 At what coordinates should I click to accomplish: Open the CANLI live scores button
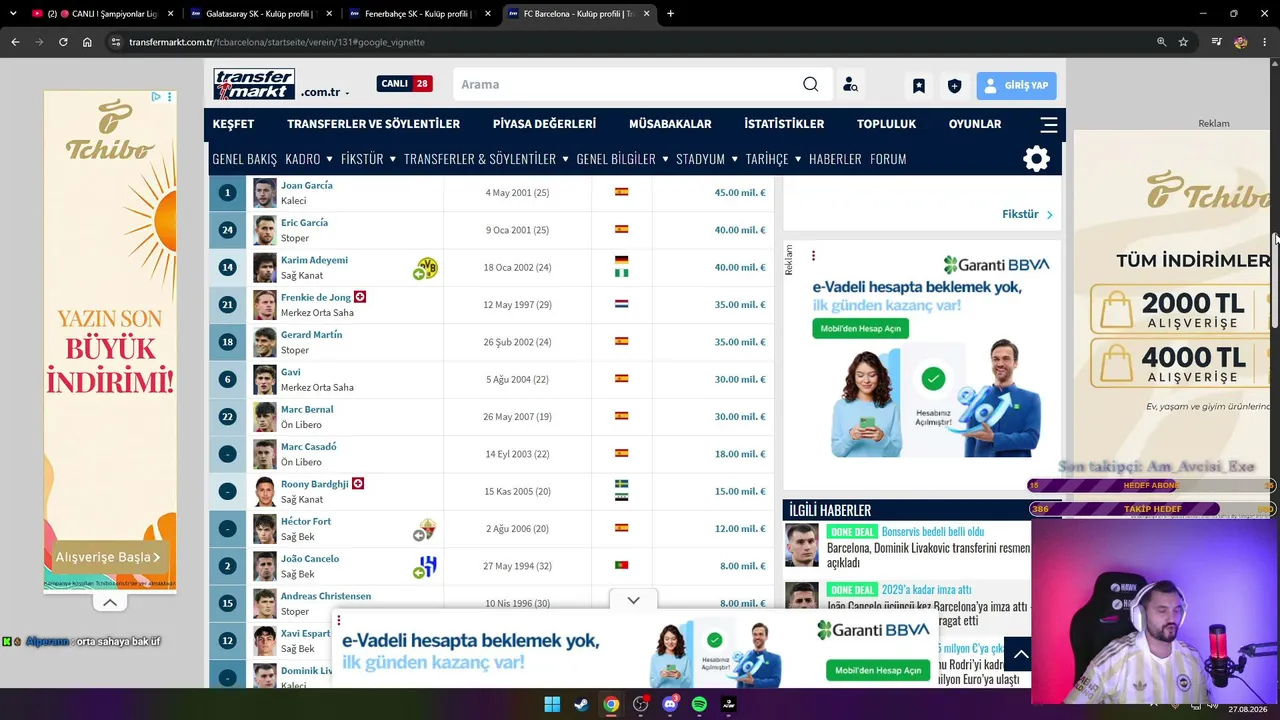tap(404, 84)
